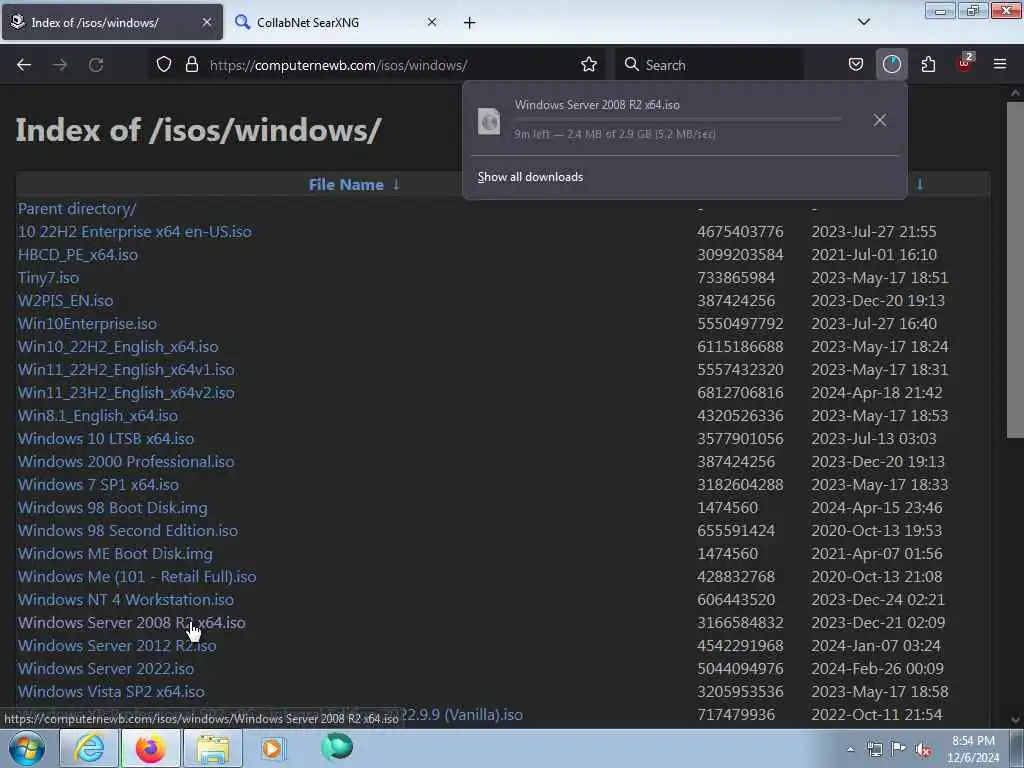The image size is (1024, 768).
Task: Go back using the browser back arrow
Action: click(24, 65)
